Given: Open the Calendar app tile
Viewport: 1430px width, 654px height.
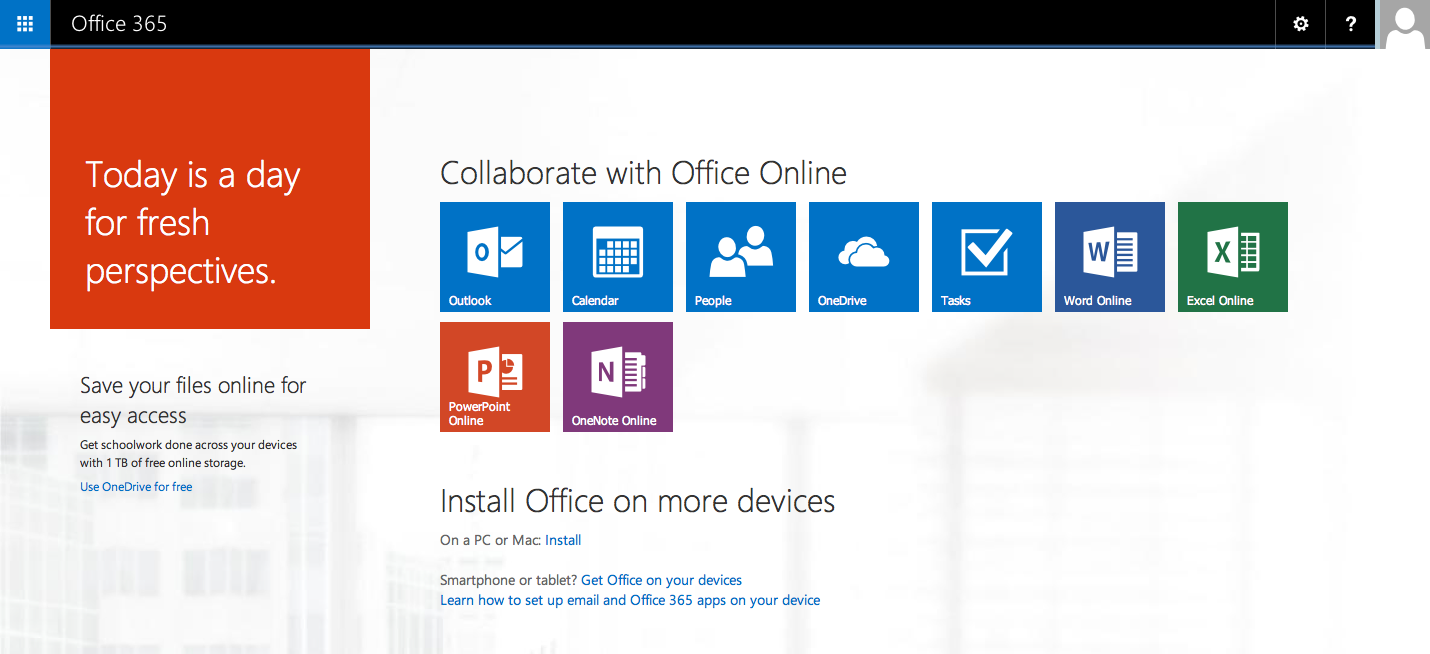Looking at the screenshot, I should 617,256.
